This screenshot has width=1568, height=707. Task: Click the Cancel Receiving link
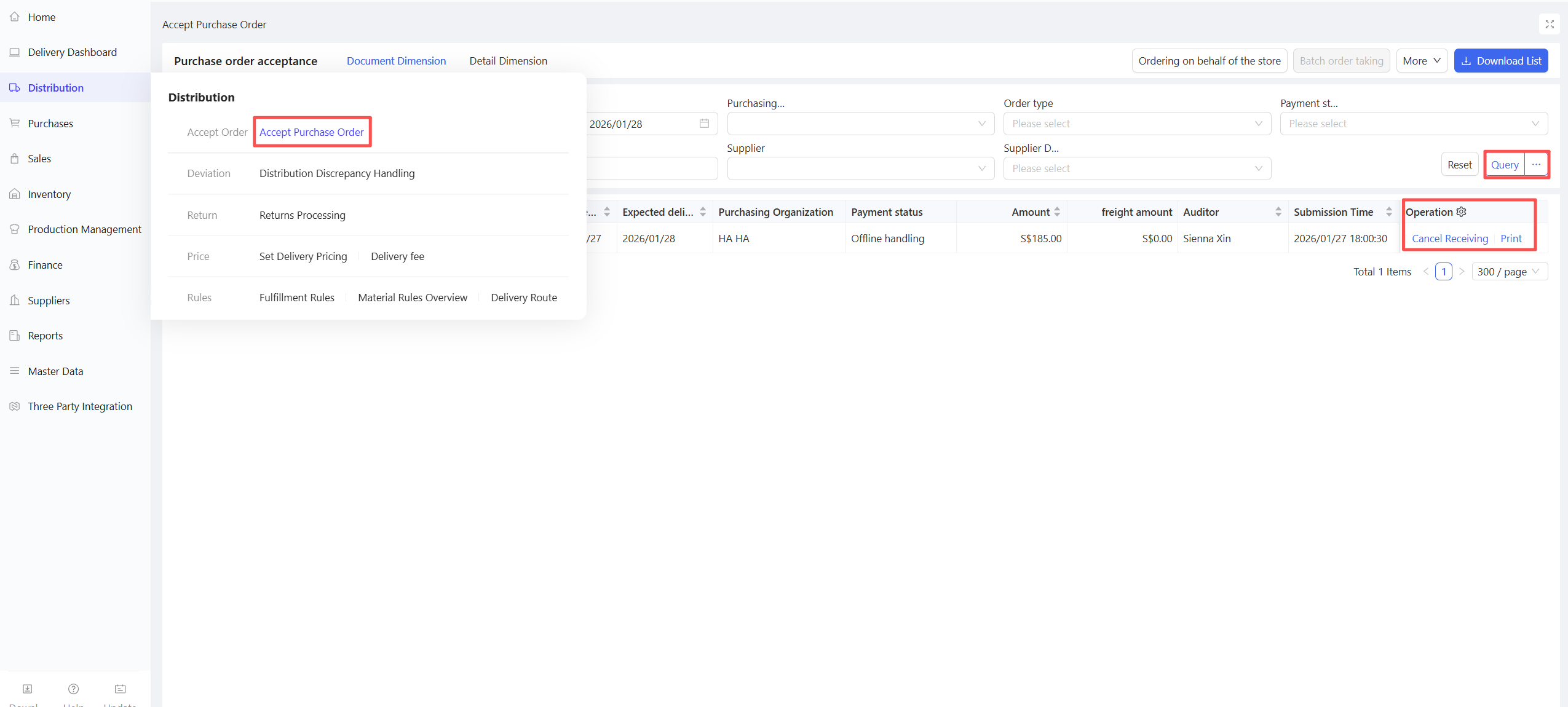click(1449, 239)
